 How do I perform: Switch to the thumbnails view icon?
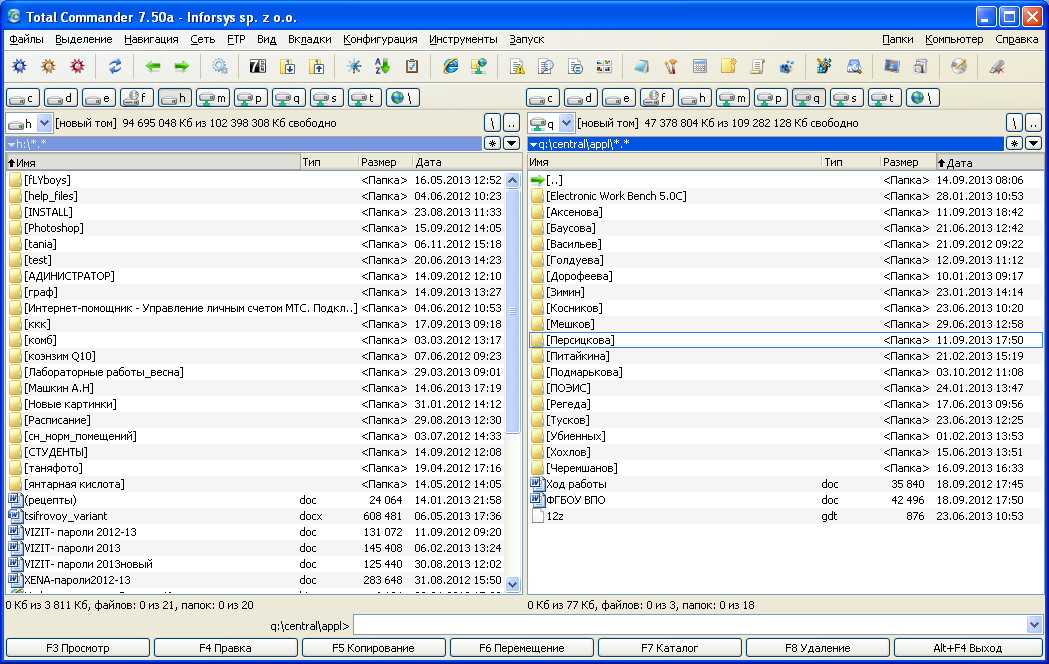pos(604,66)
